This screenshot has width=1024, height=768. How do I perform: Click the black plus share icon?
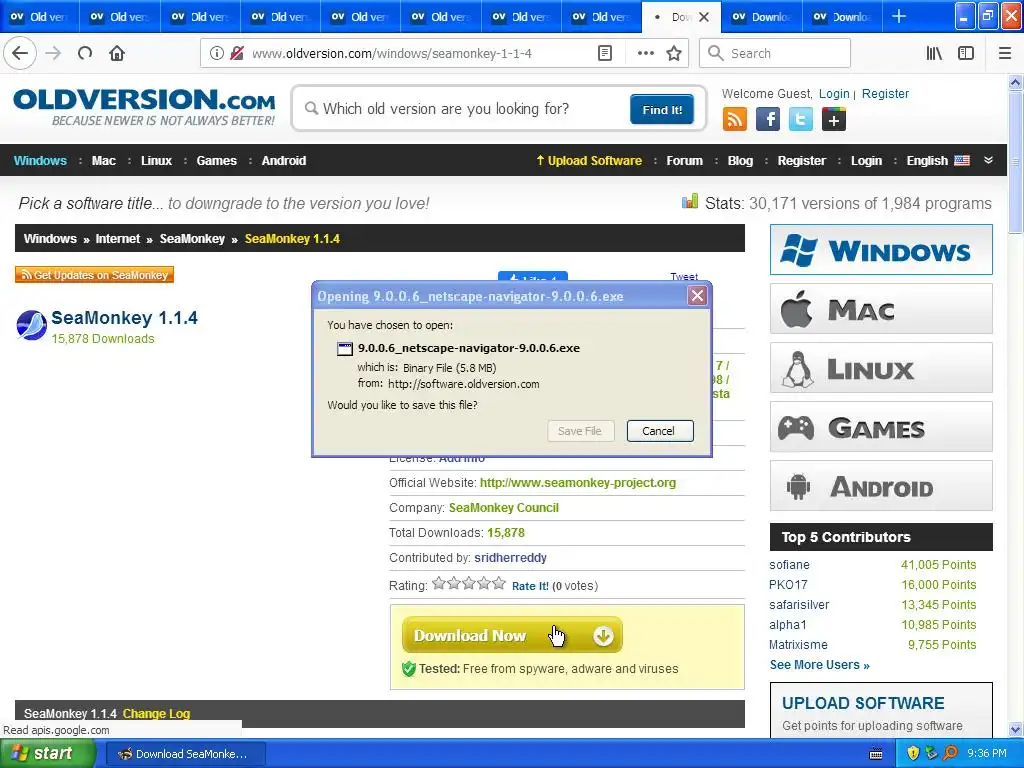[834, 120]
